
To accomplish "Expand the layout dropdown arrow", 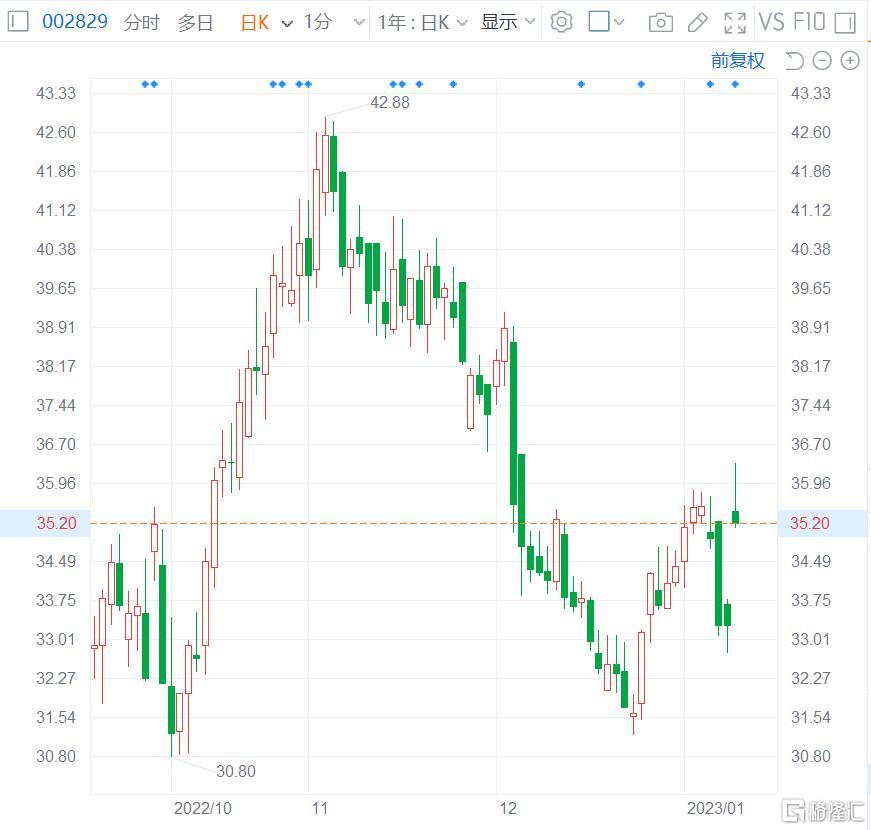I will (x=619, y=22).
